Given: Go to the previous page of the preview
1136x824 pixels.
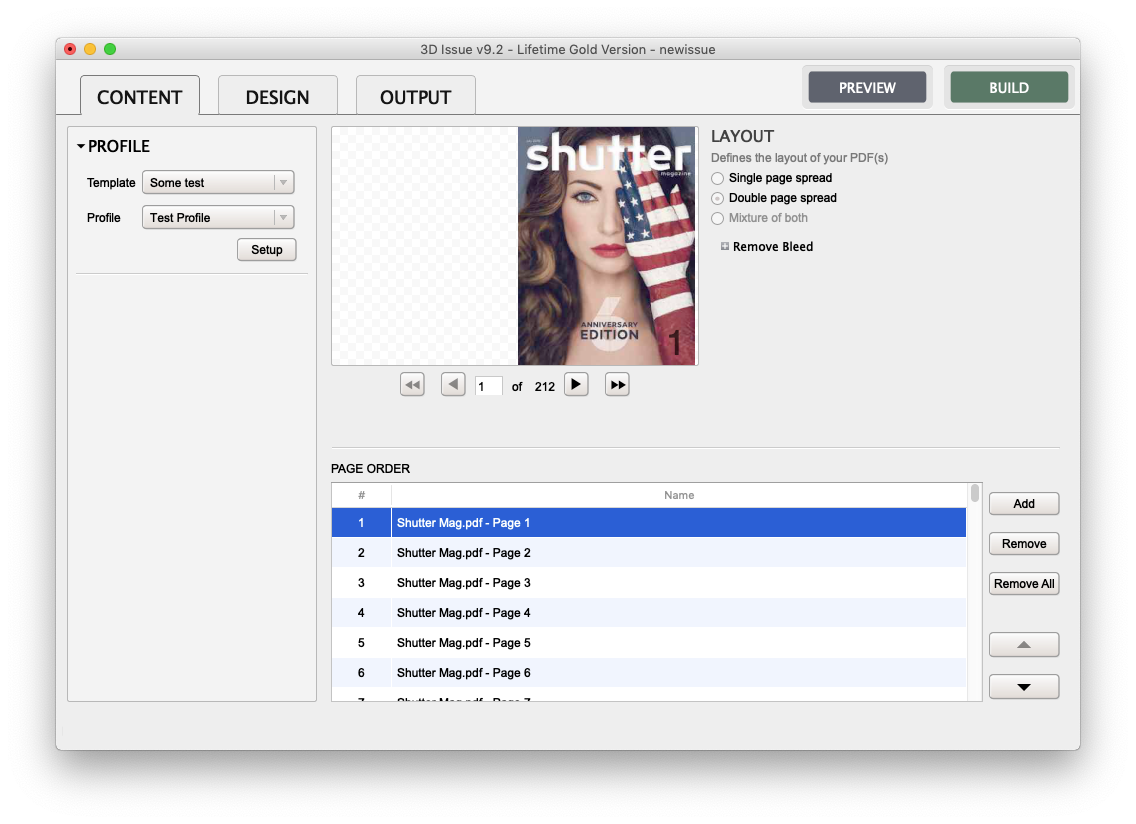Looking at the screenshot, I should coord(453,385).
